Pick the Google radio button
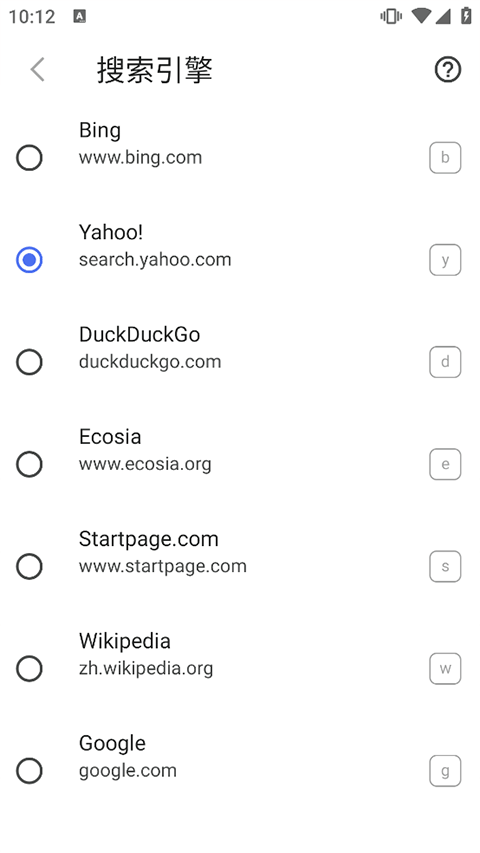480x853 pixels. [29, 771]
